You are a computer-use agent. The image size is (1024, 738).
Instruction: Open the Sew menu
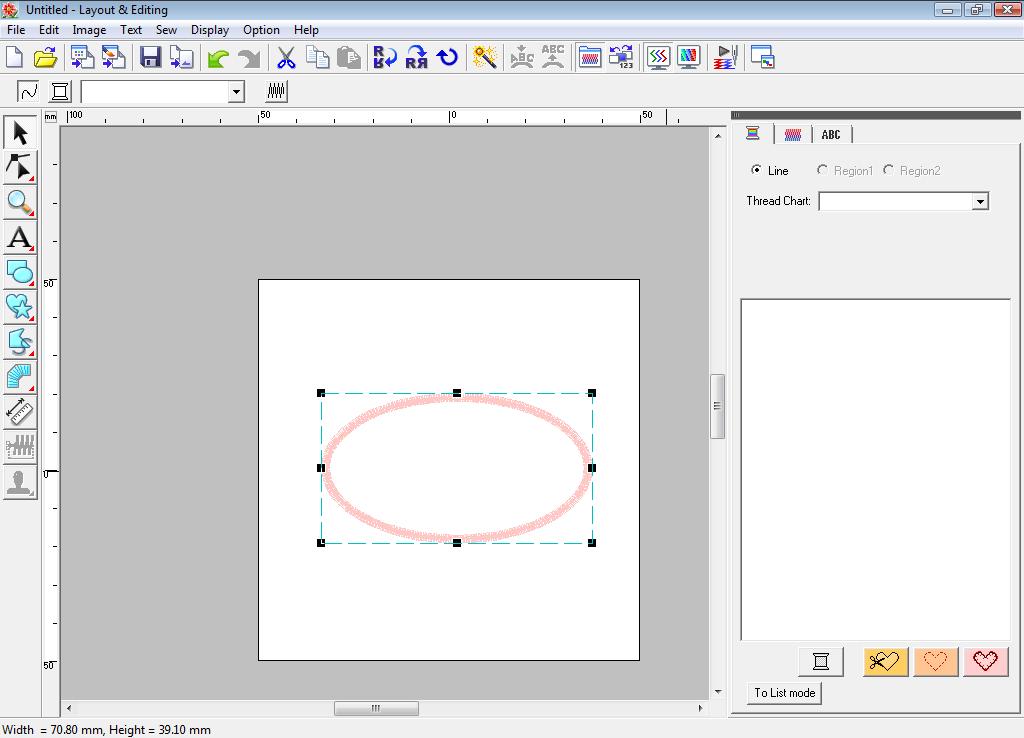click(x=166, y=30)
